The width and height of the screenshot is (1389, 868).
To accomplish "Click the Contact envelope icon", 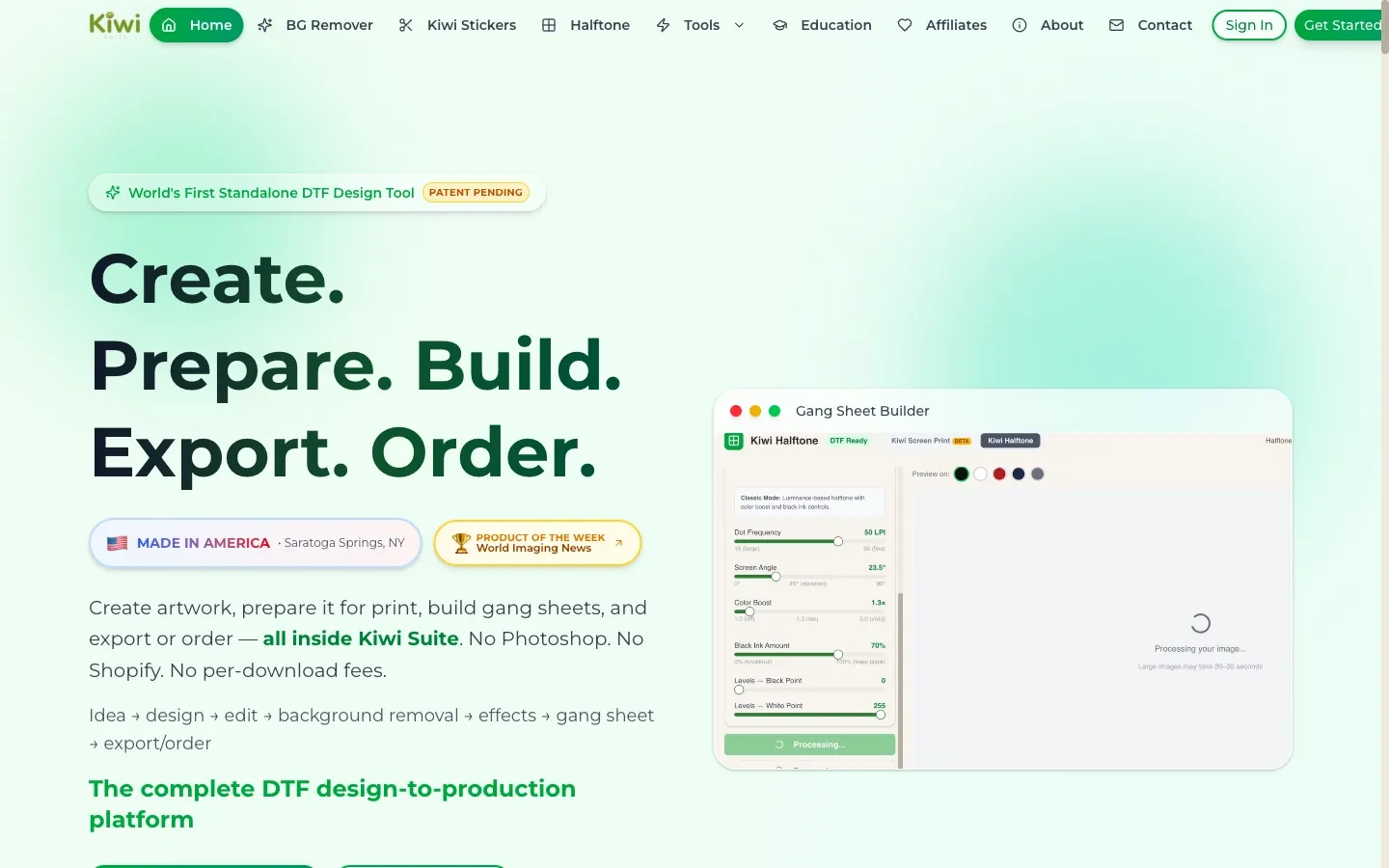I will [x=1117, y=25].
